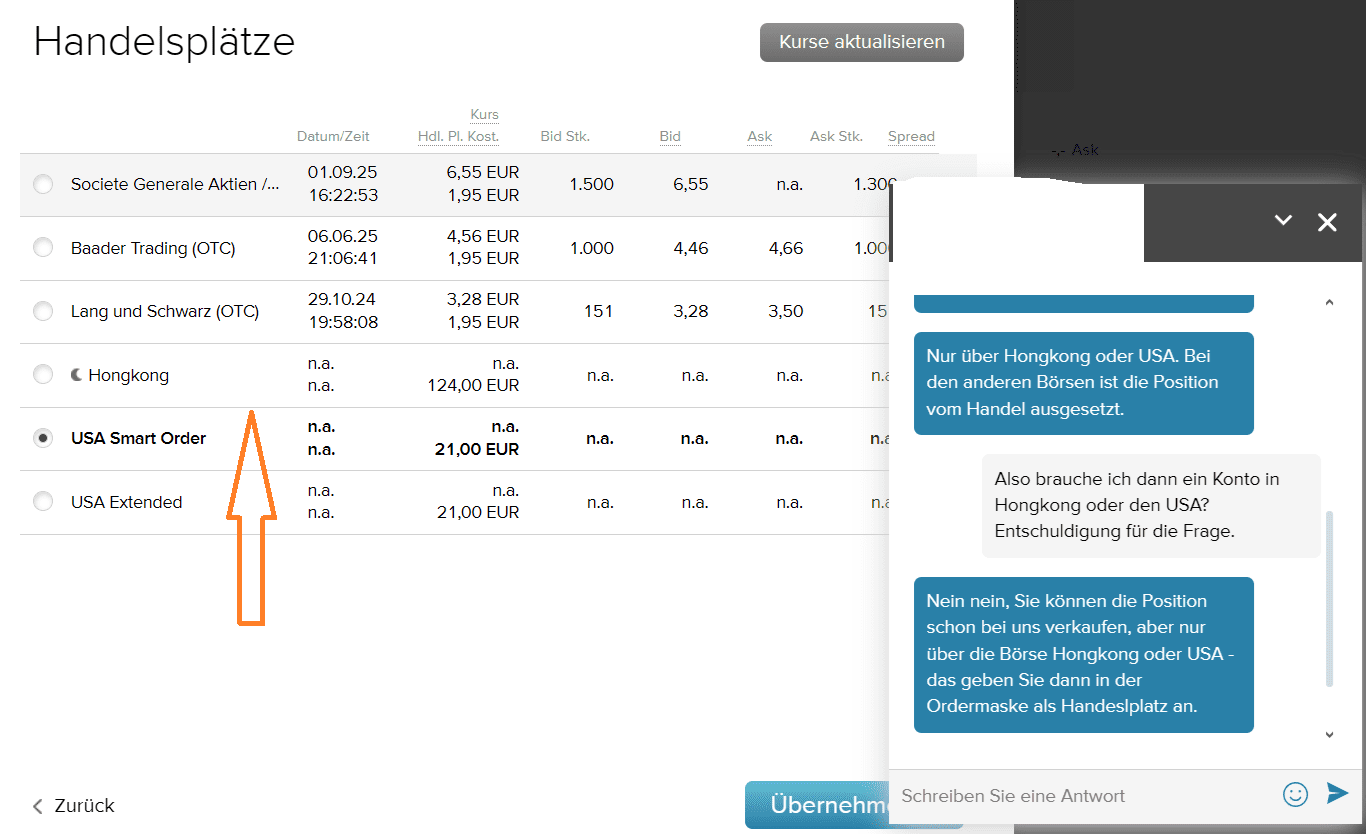Click the Hongkong venue name
Screen dimensions: 1366x834
click(128, 375)
